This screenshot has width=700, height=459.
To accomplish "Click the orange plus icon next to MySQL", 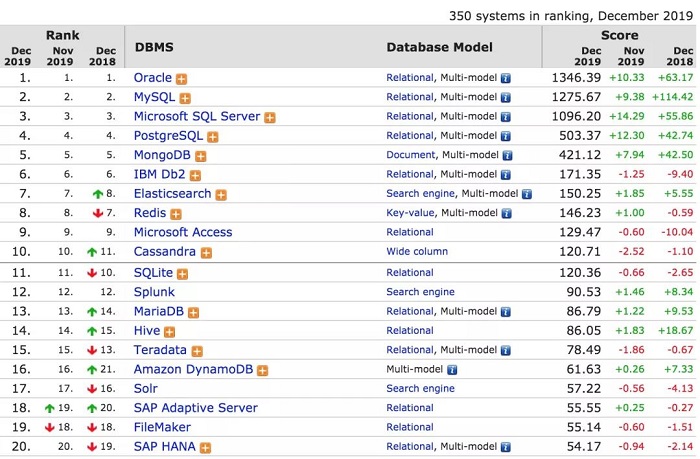I will tap(185, 98).
